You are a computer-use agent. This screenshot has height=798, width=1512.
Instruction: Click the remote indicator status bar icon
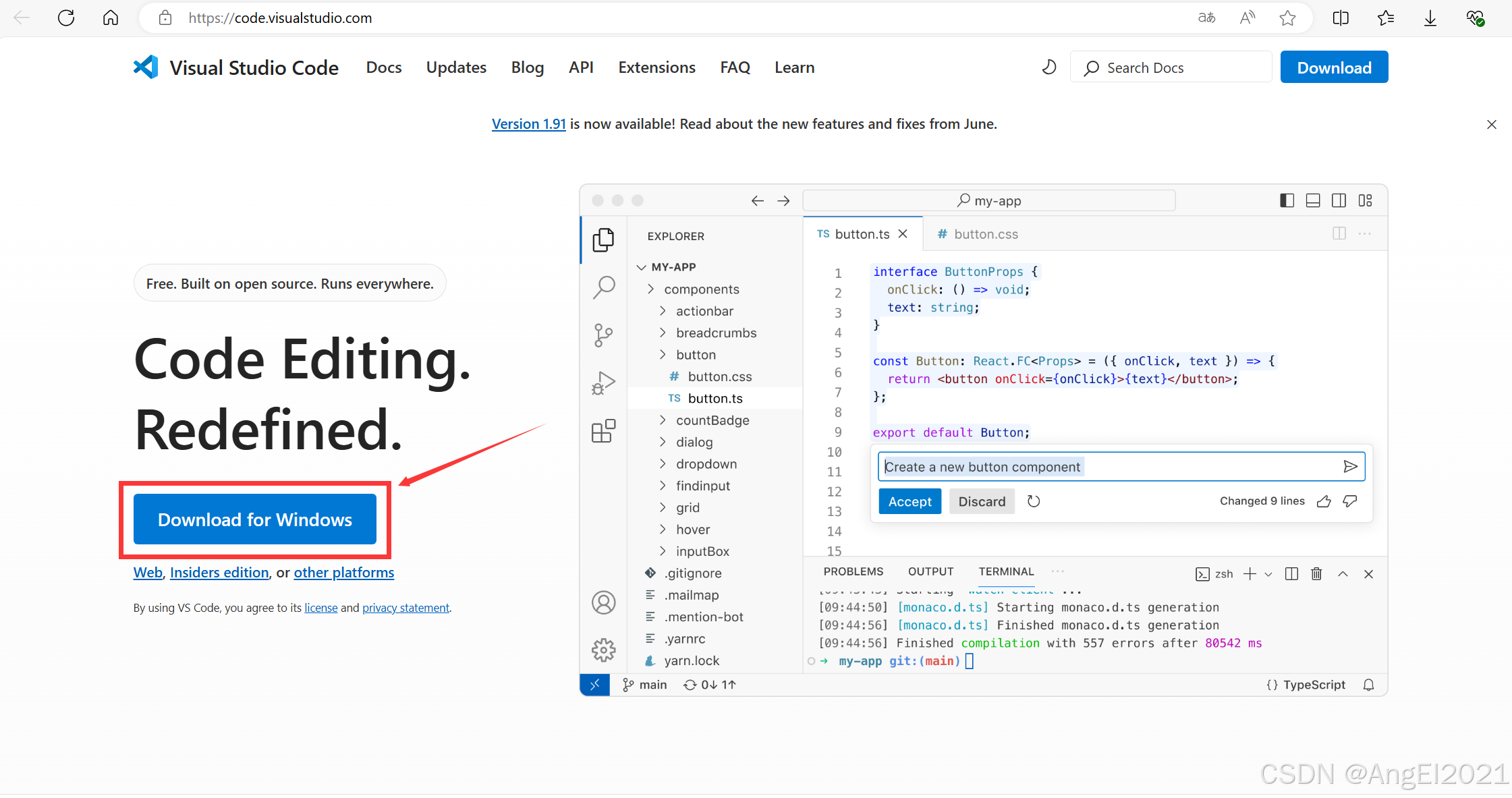594,685
